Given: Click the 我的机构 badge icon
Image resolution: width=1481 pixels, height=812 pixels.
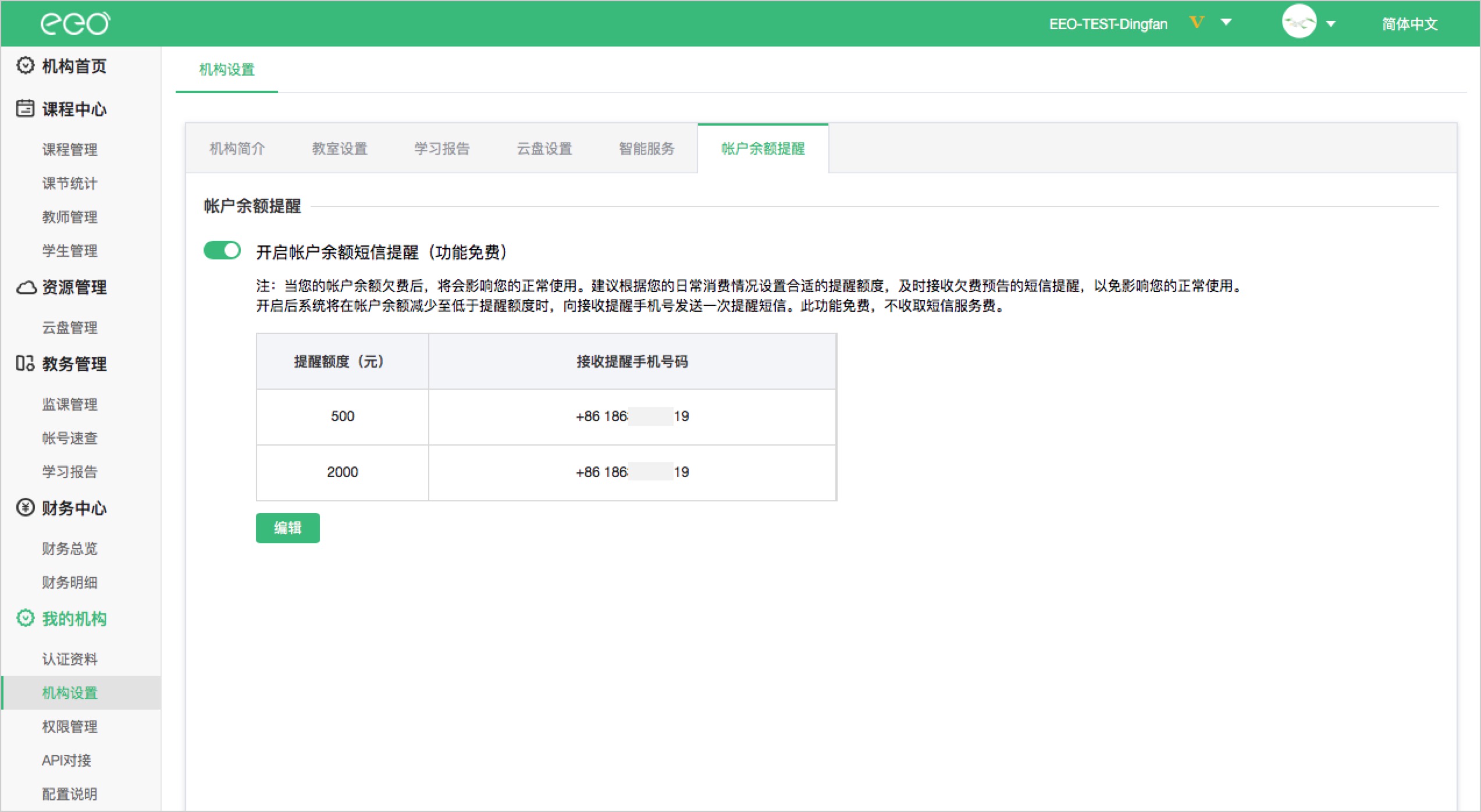Looking at the screenshot, I should [x=25, y=618].
